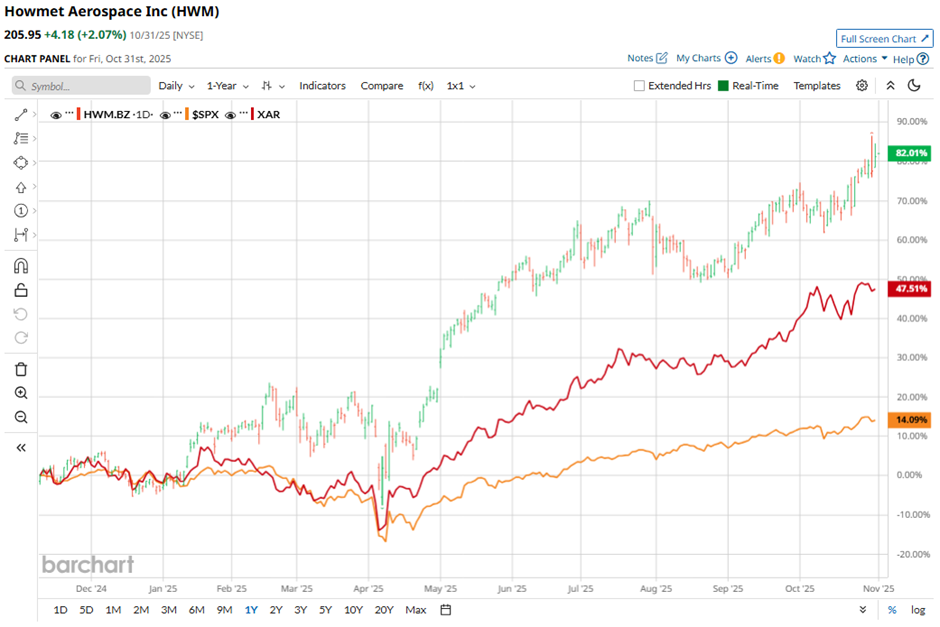Zoom in using the magnifier plus icon
The height and width of the screenshot is (627, 940).
click(21, 393)
